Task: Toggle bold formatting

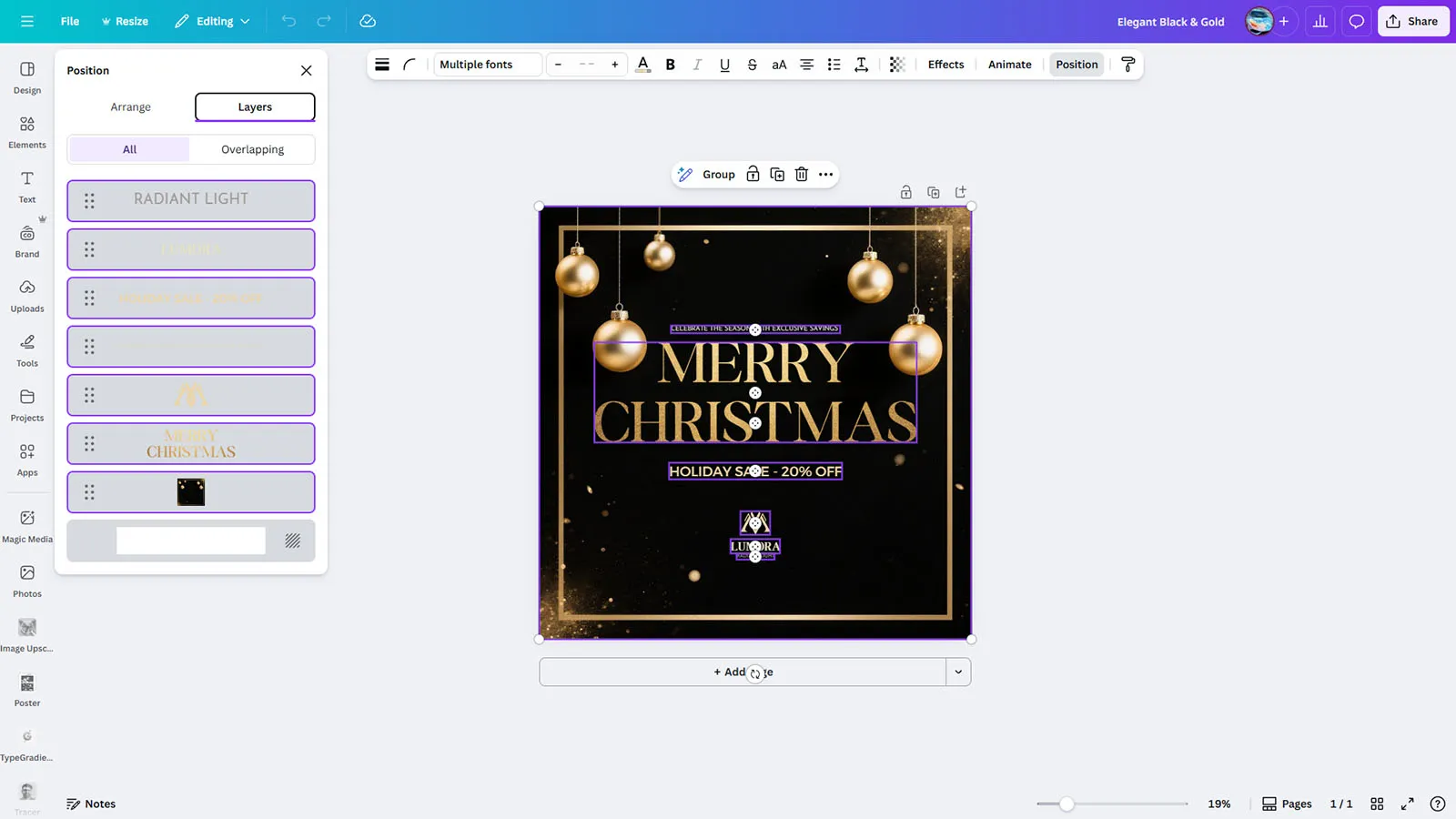Action: (x=671, y=65)
